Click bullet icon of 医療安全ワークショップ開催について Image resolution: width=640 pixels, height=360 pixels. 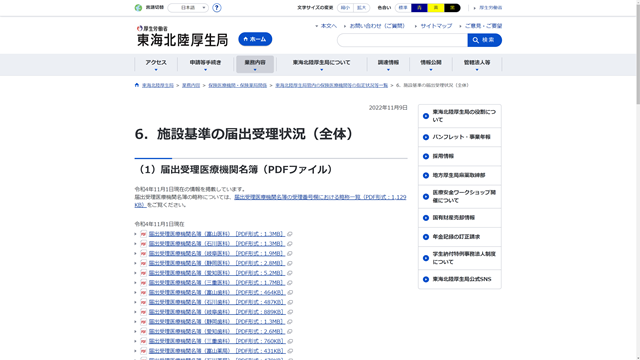(426, 197)
